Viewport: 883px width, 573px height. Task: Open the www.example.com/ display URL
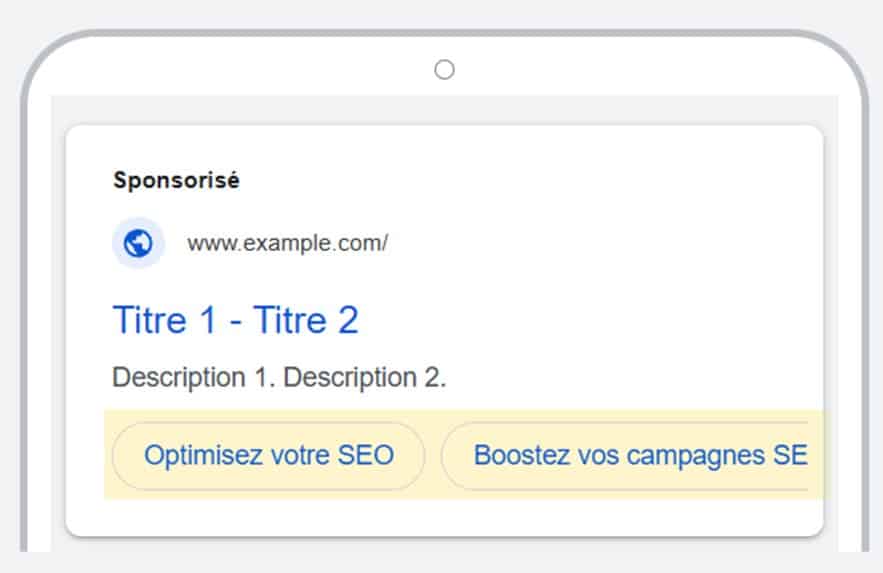coord(287,244)
